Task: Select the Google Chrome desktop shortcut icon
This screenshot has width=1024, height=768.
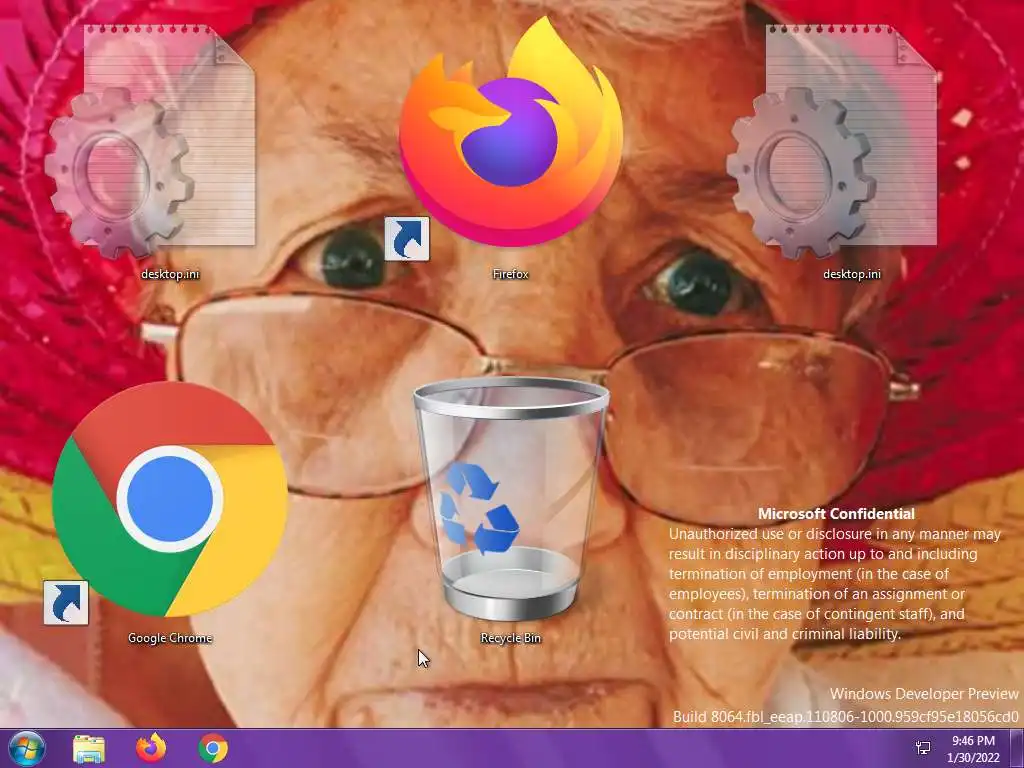Action: [168, 502]
